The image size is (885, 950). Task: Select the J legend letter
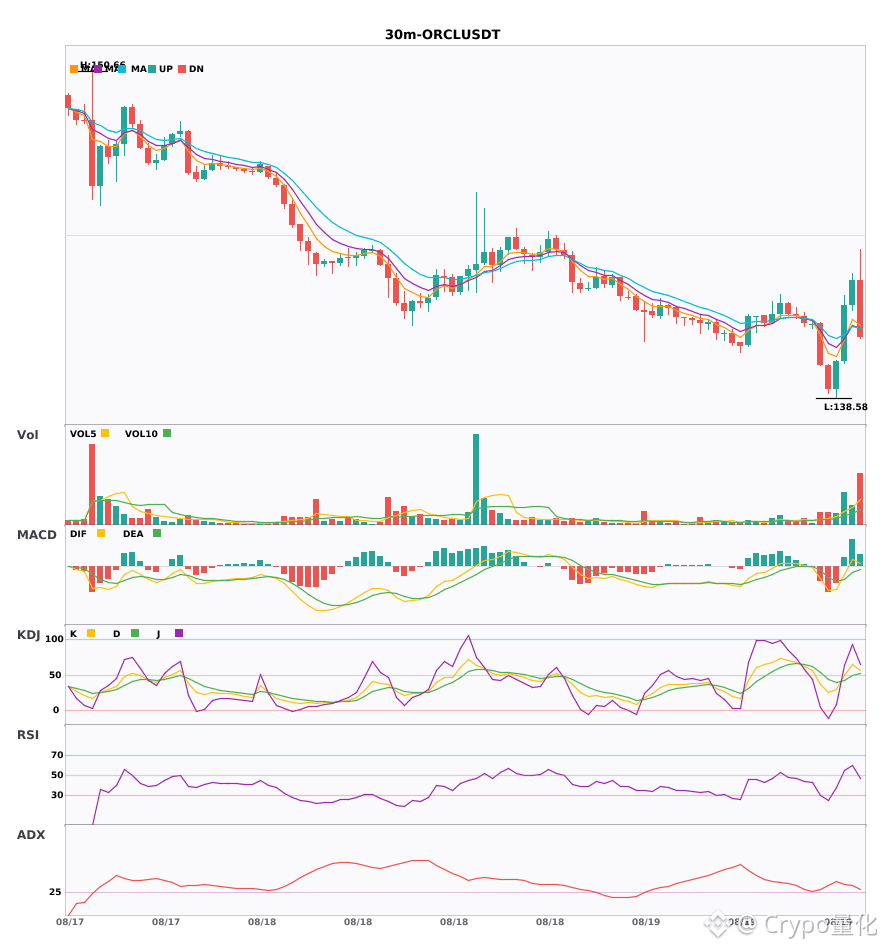(159, 634)
